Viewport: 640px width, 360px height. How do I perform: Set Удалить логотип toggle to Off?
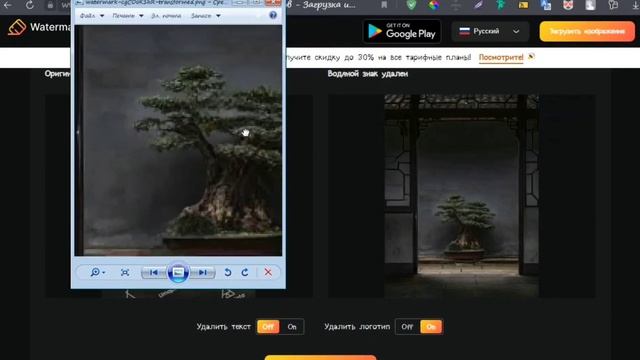coord(407,327)
